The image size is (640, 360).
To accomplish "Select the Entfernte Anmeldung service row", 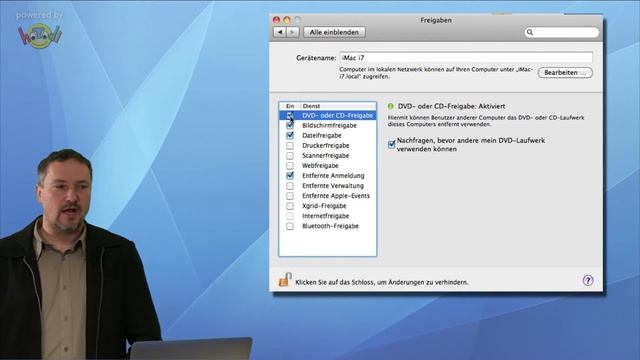I will point(327,176).
